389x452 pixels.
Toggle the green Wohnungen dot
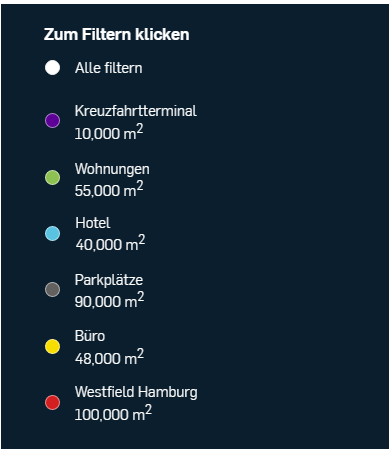coord(52,177)
